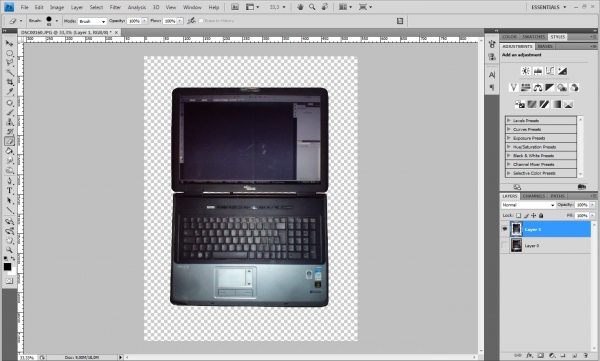Viewport: 600px width, 361px height.
Task: Select the Spot Healing Brush tool
Action: tap(9, 103)
